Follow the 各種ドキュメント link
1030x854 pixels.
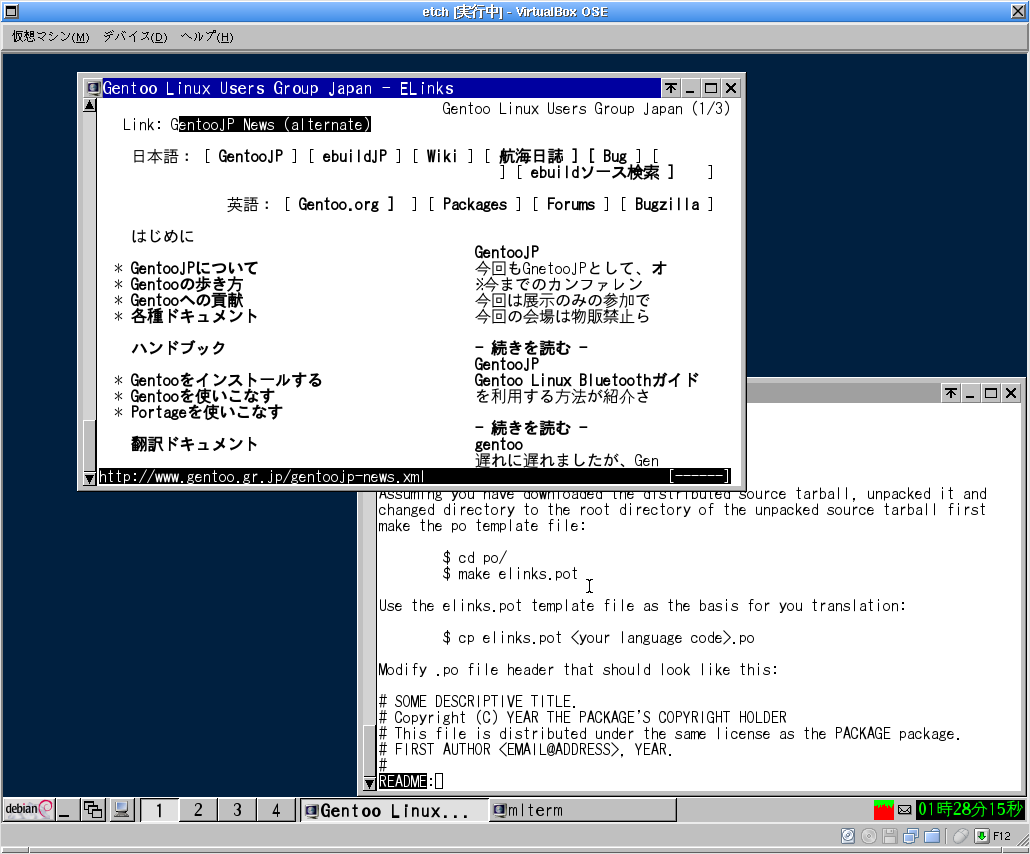194,316
